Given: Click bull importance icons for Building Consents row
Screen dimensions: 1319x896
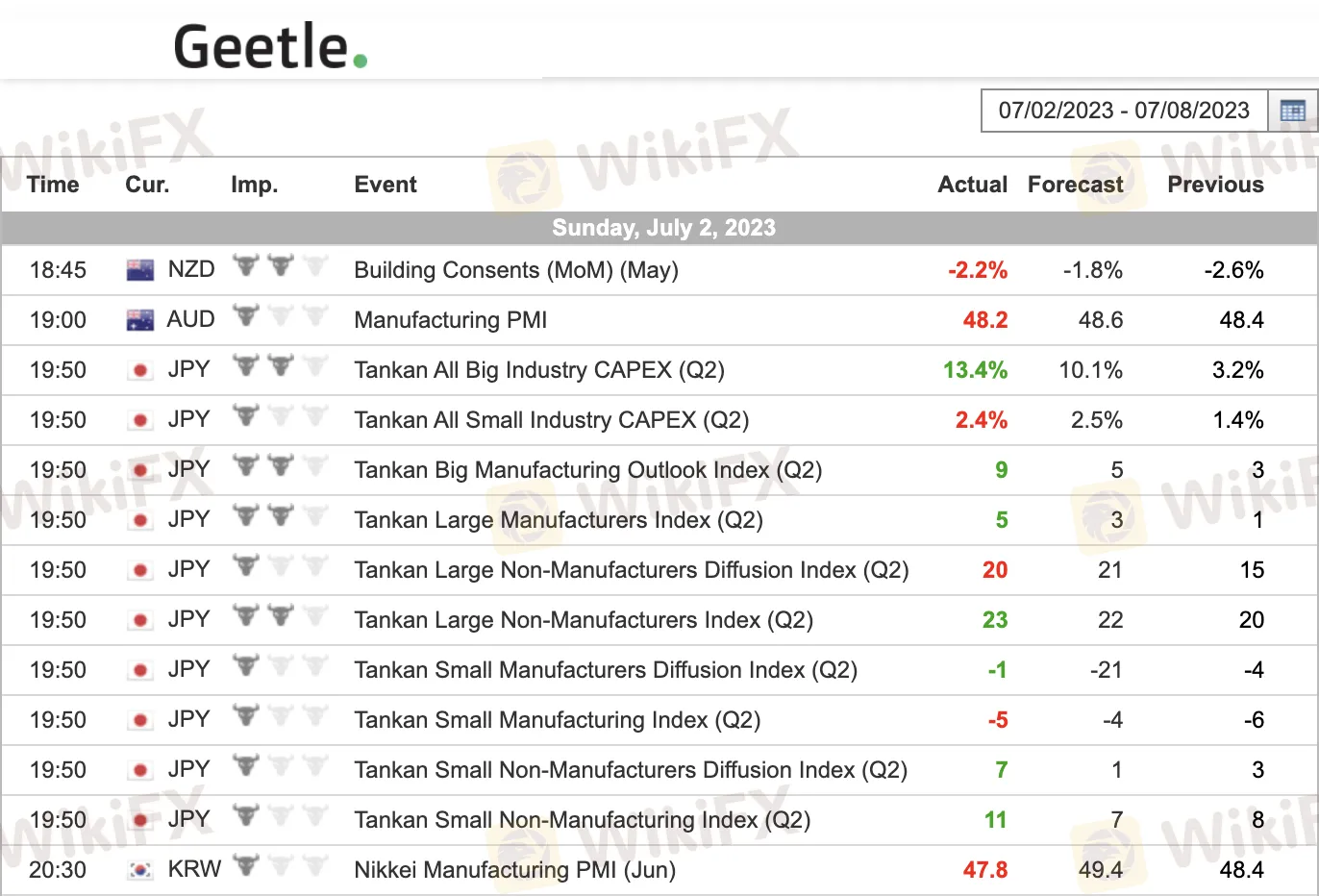Looking at the screenshot, I should [x=280, y=267].
